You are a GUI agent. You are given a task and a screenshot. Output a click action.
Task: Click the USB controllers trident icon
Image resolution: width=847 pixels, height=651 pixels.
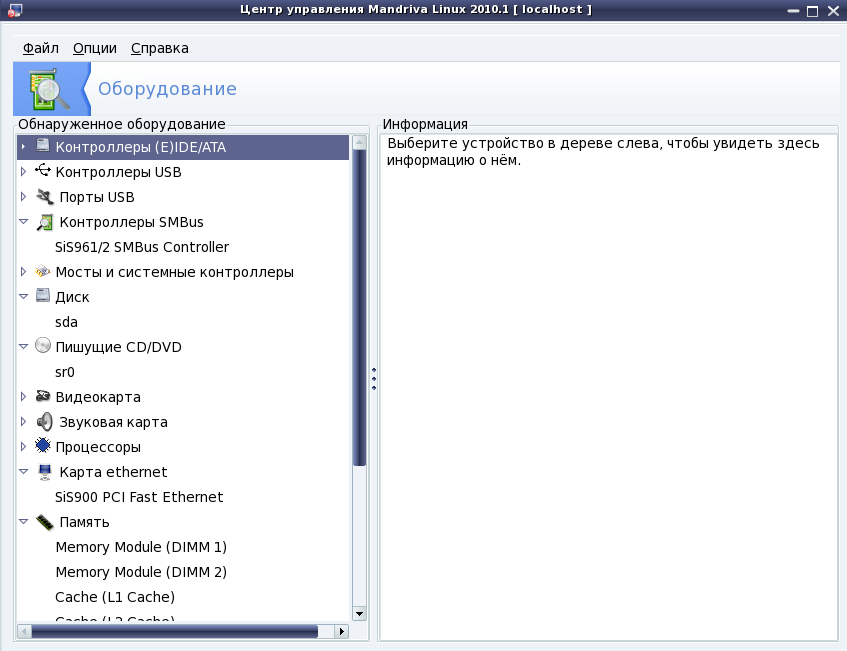point(43,171)
